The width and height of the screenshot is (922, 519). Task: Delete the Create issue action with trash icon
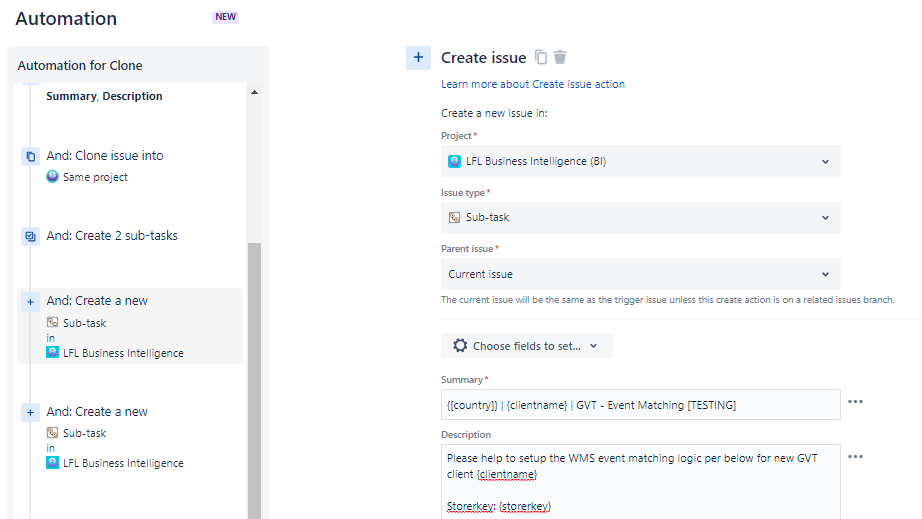[560, 57]
